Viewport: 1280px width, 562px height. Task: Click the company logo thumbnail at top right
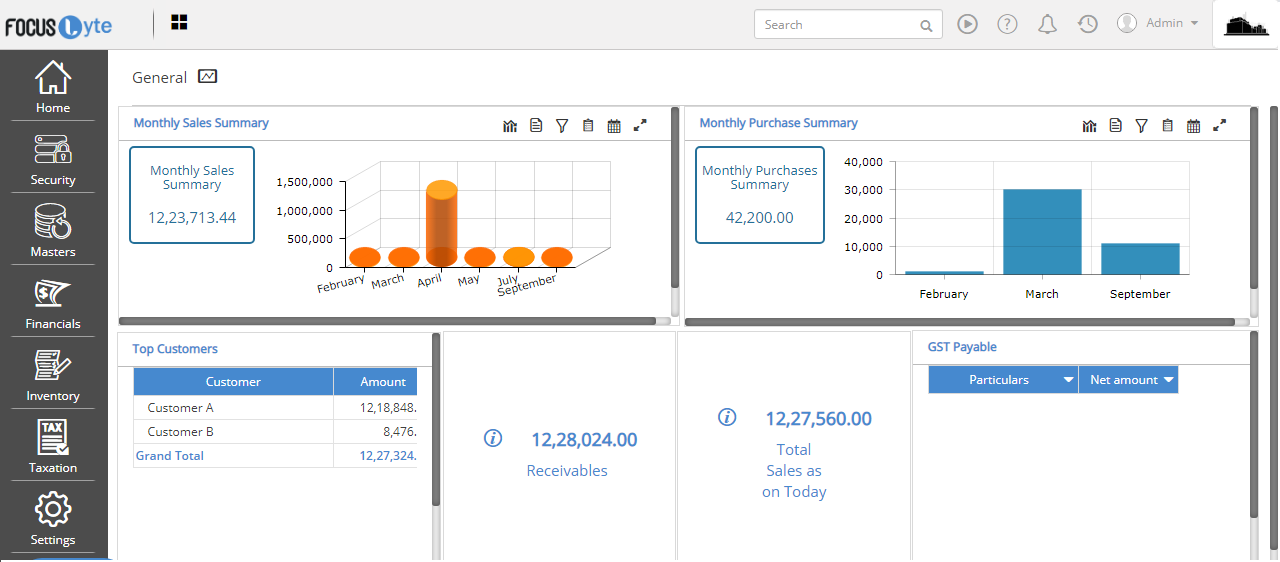pyautogui.click(x=1246, y=25)
